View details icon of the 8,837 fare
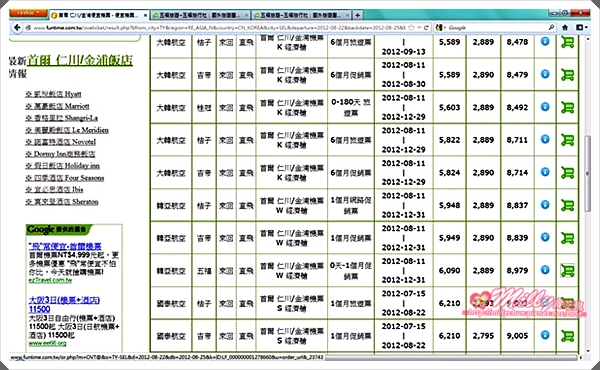The height and width of the screenshot is (370, 600). click(x=545, y=204)
